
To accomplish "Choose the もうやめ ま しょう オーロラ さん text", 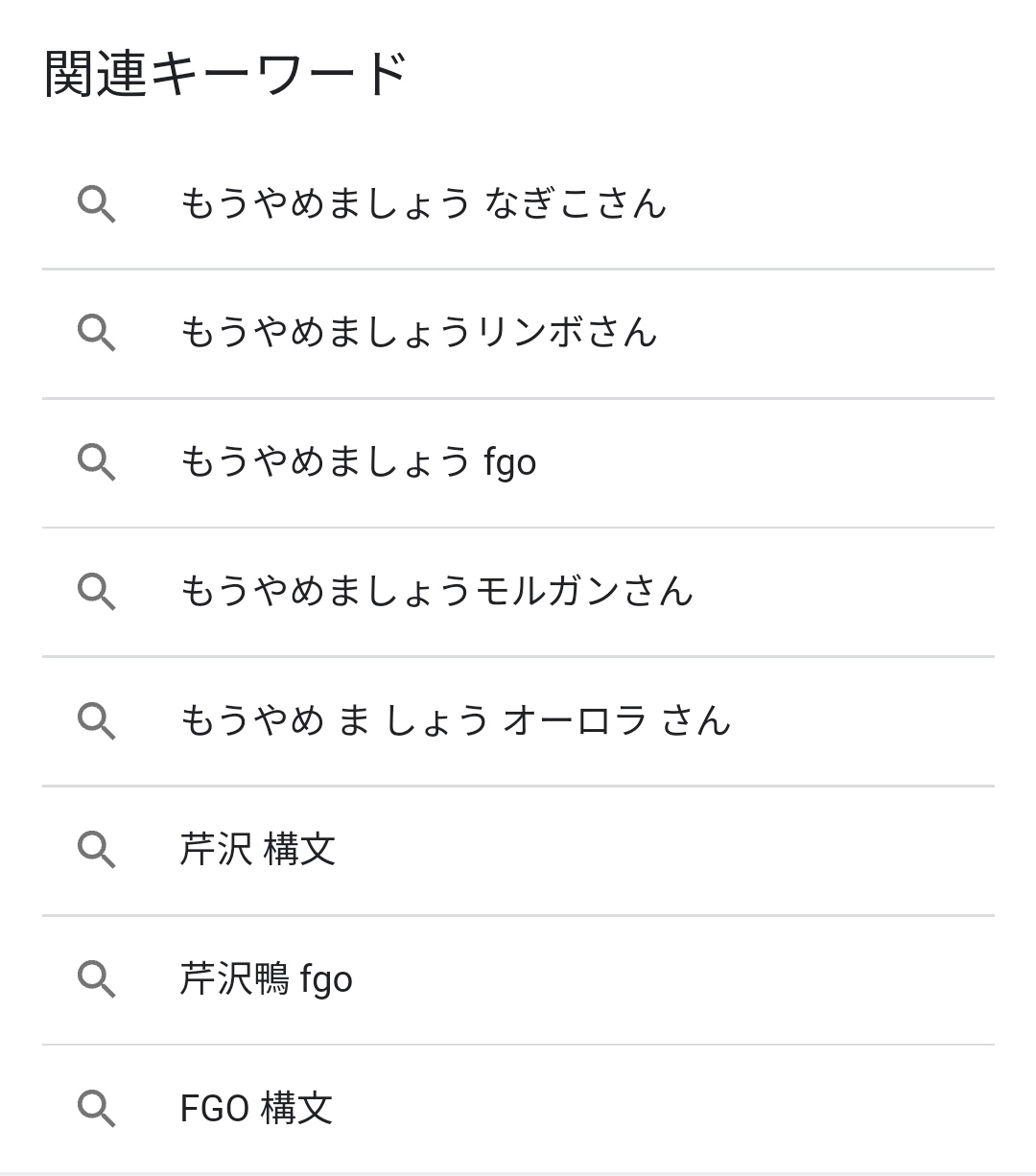I will (455, 720).
